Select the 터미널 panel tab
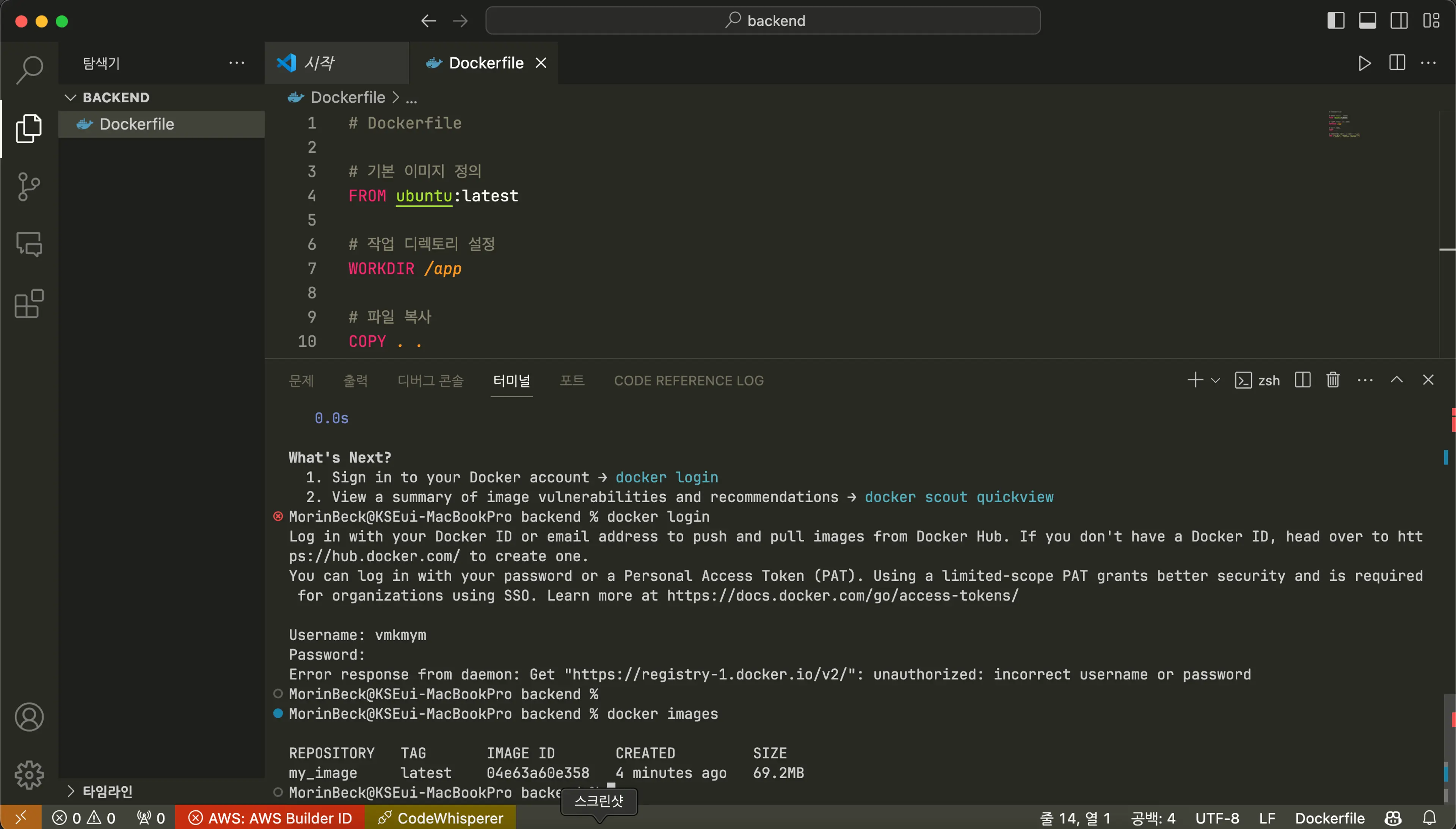 tap(511, 380)
